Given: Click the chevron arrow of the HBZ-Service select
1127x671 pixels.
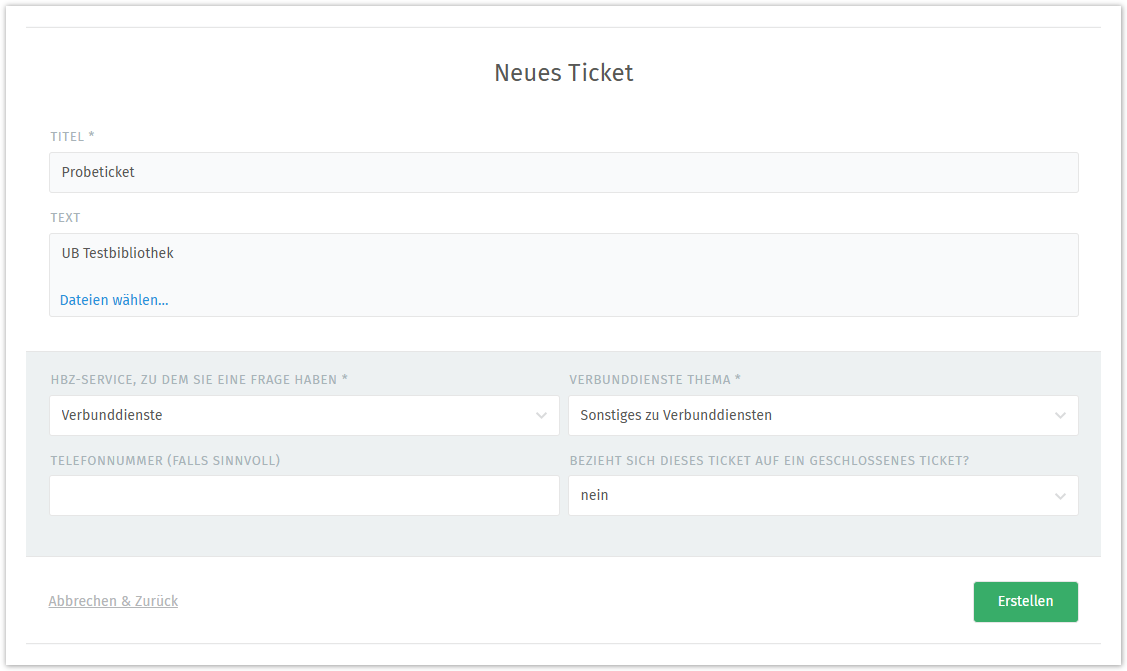Looking at the screenshot, I should pos(541,415).
